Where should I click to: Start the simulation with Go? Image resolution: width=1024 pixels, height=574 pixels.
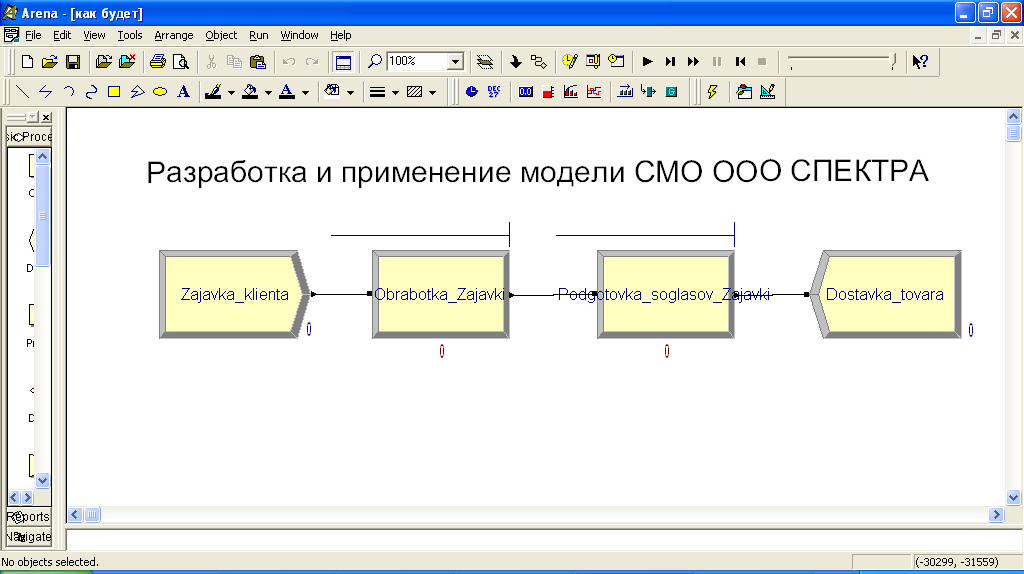[x=647, y=61]
